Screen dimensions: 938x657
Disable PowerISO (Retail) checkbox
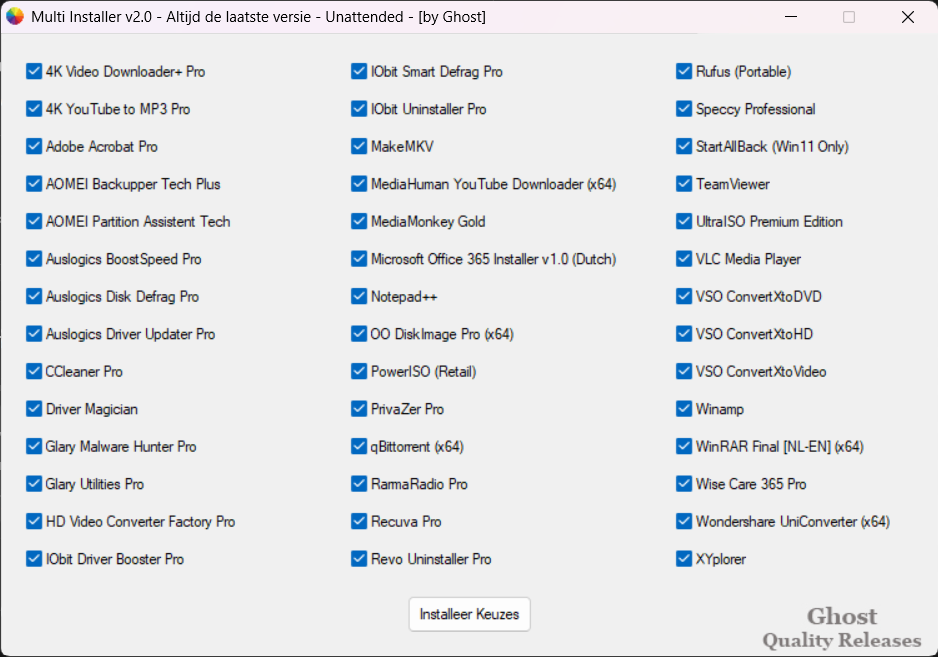[x=359, y=372]
